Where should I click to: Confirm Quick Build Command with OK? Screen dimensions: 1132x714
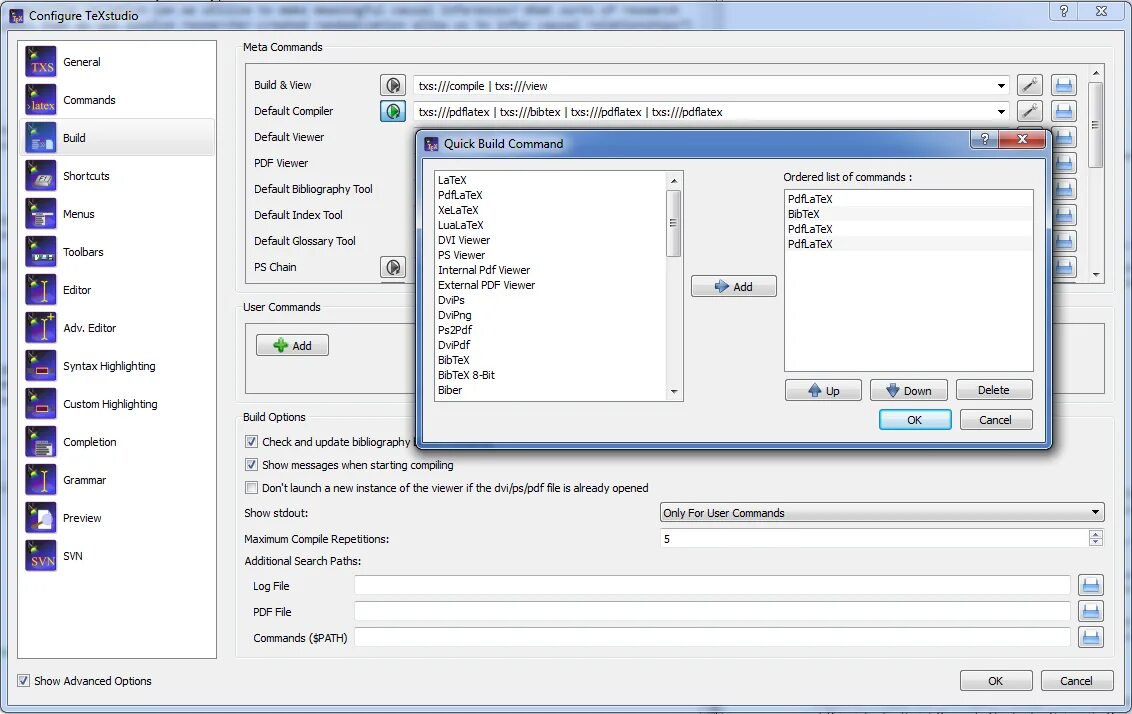pyautogui.click(x=915, y=420)
